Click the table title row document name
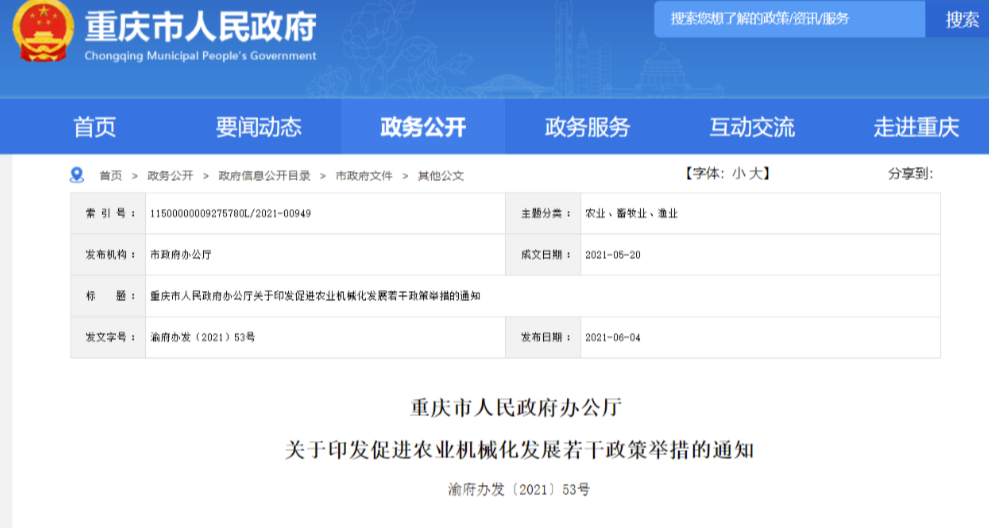The image size is (989, 528). (315, 296)
